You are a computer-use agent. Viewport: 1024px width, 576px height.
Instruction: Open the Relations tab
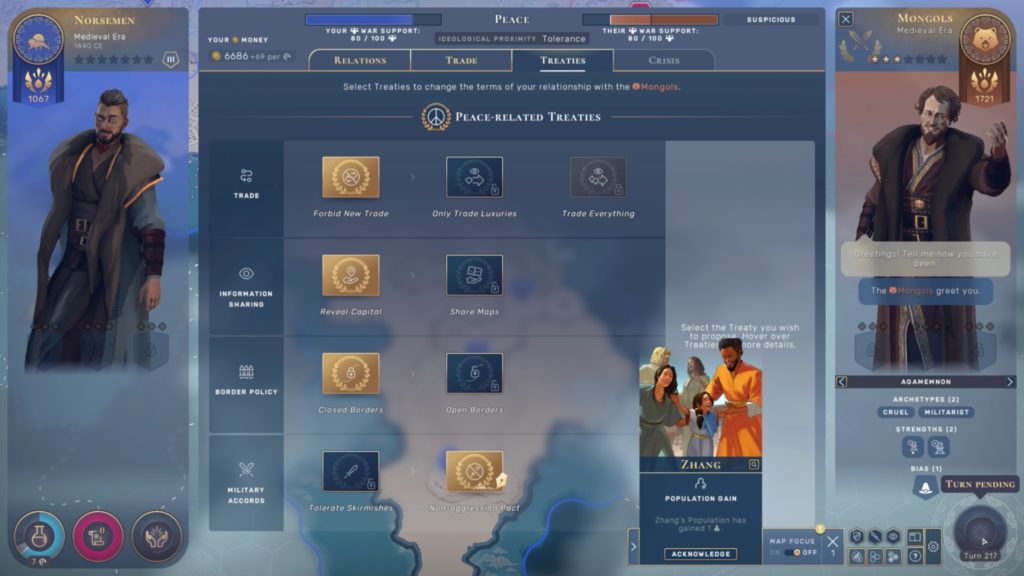point(360,60)
